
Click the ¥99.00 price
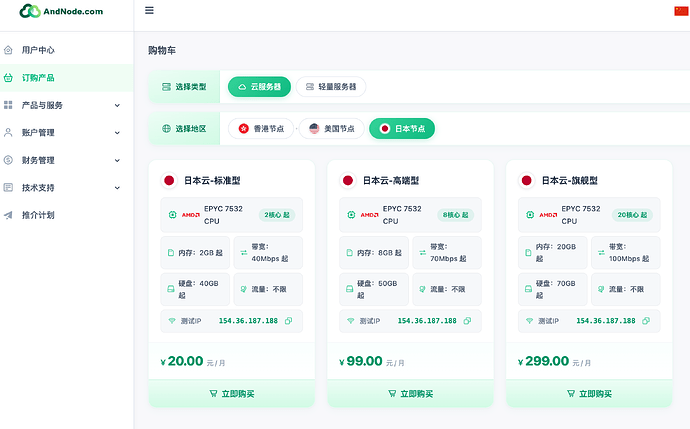[360, 361]
